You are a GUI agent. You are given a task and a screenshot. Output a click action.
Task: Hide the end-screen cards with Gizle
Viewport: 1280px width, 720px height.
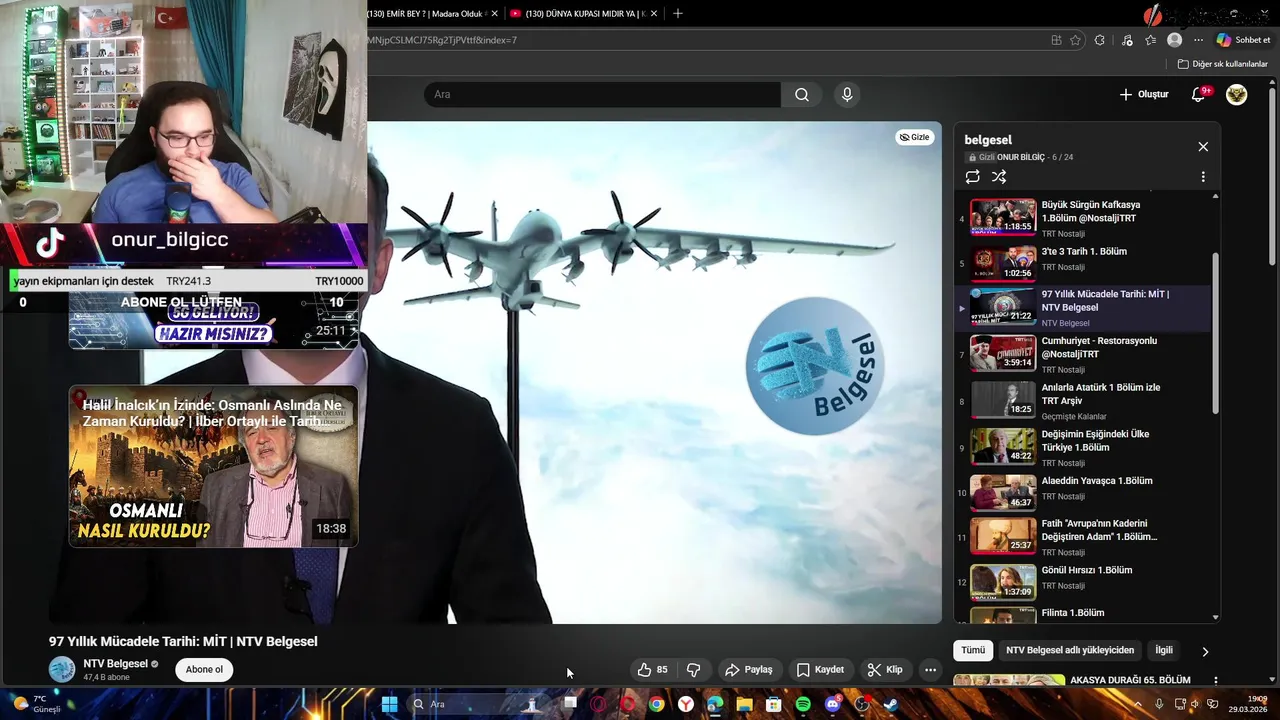coord(914,137)
